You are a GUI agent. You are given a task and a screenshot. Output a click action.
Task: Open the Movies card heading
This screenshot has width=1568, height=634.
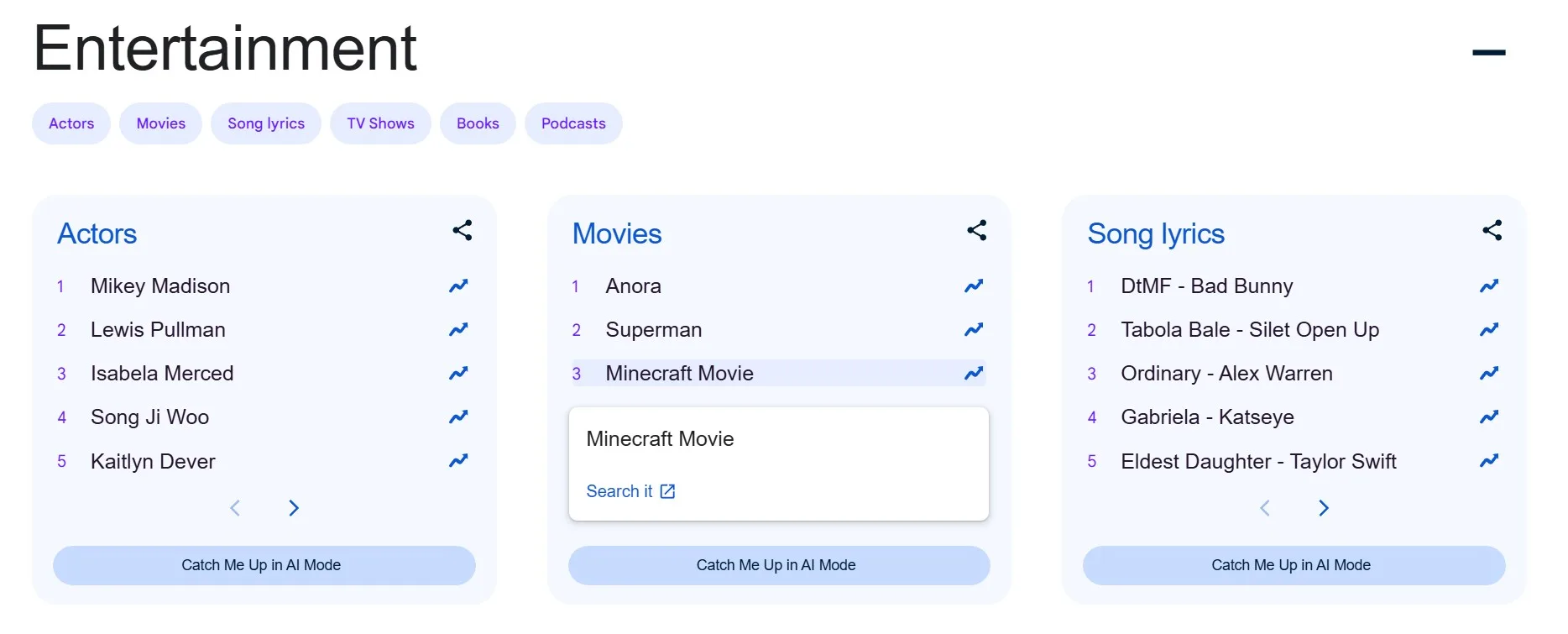pos(617,233)
